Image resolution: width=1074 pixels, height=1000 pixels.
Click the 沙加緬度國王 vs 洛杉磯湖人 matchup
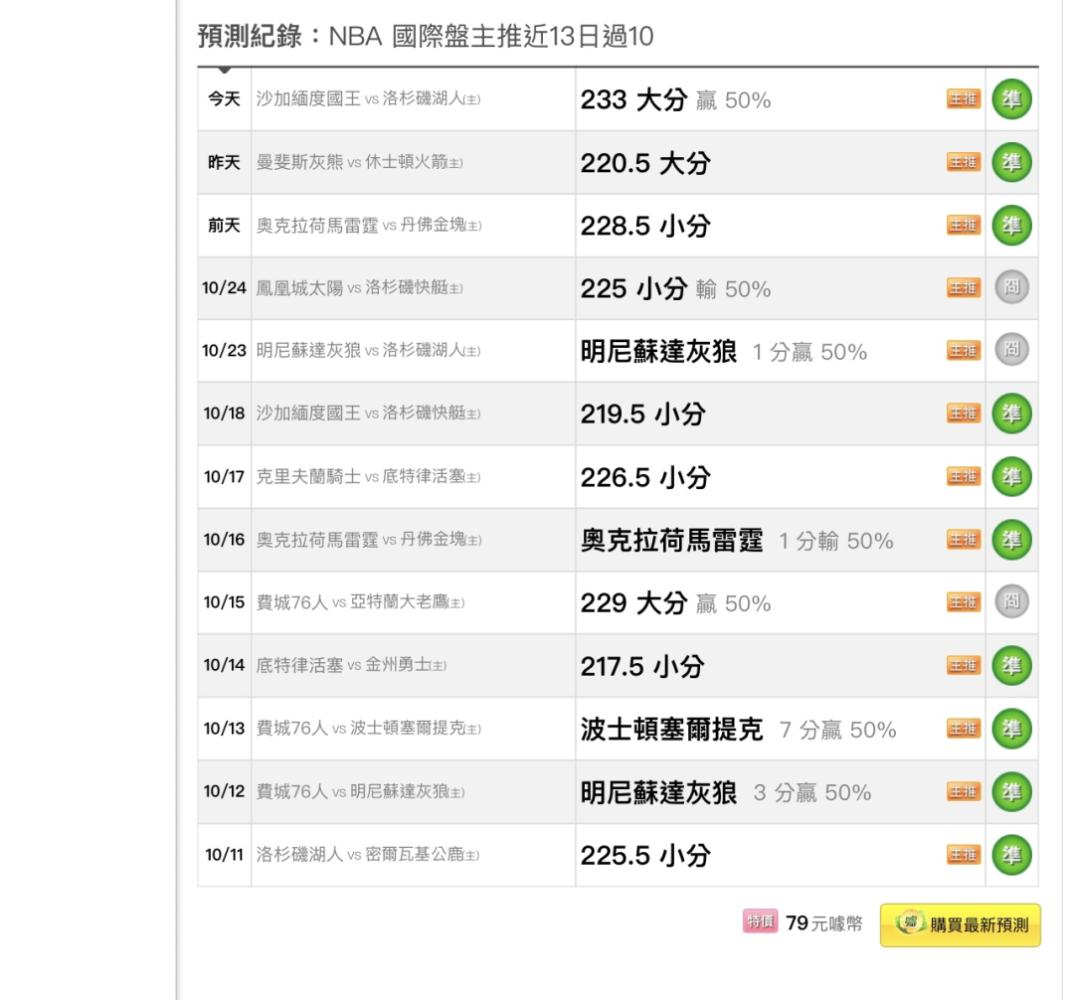[x=369, y=99]
